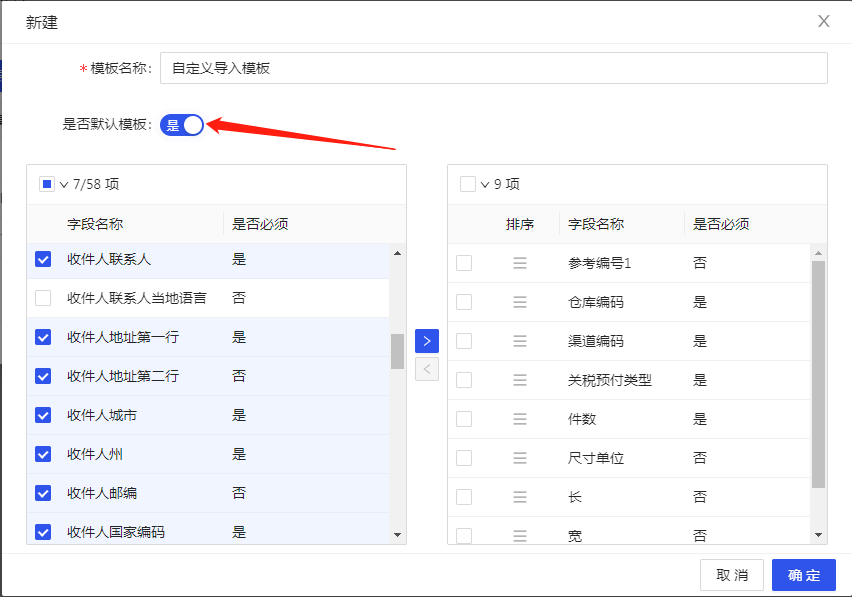This screenshot has height=597, width=852.
Task: Click the right list's scrollbar thumb
Action: click(x=818, y=374)
